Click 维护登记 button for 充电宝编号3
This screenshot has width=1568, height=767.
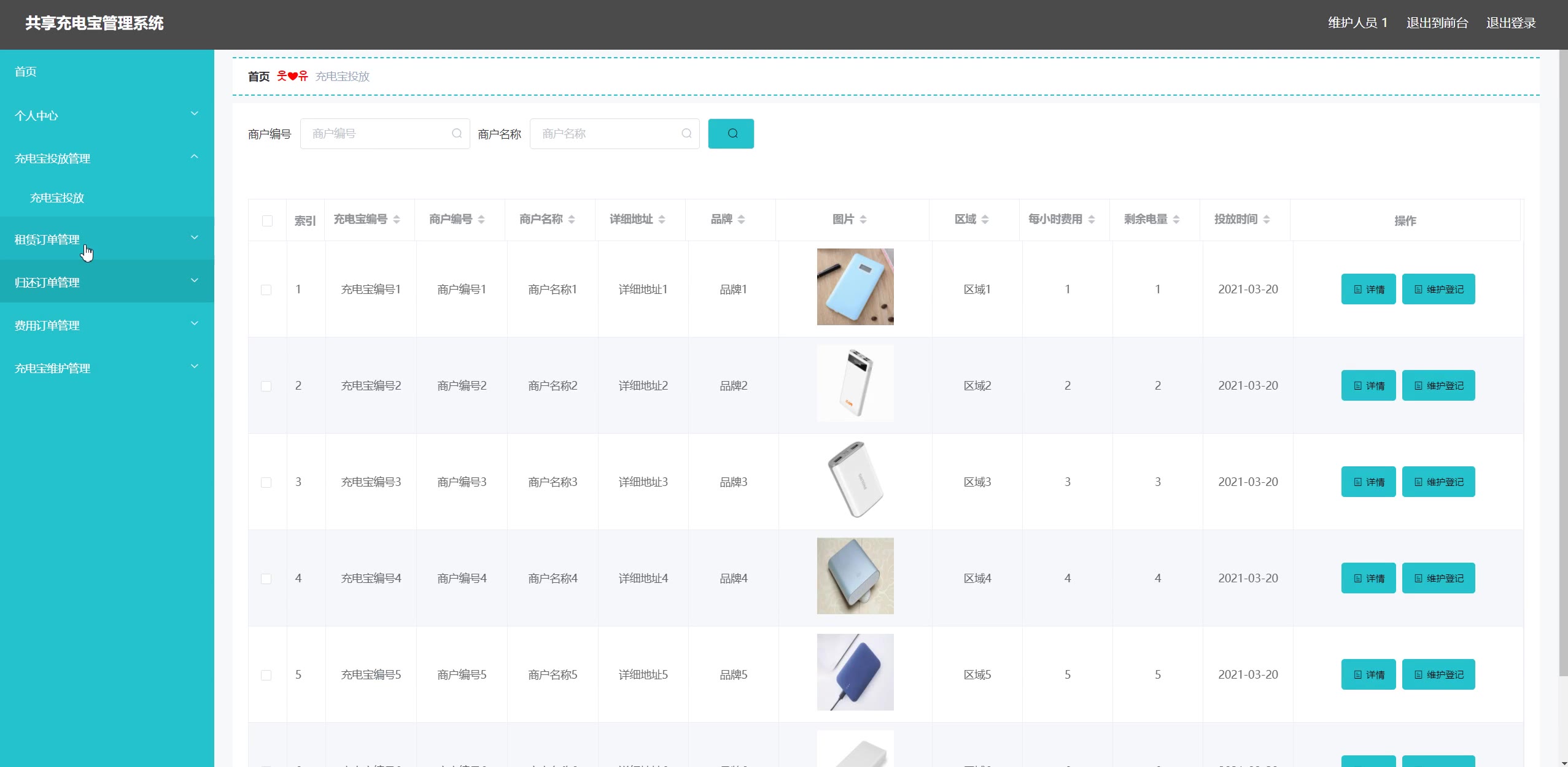click(x=1438, y=482)
